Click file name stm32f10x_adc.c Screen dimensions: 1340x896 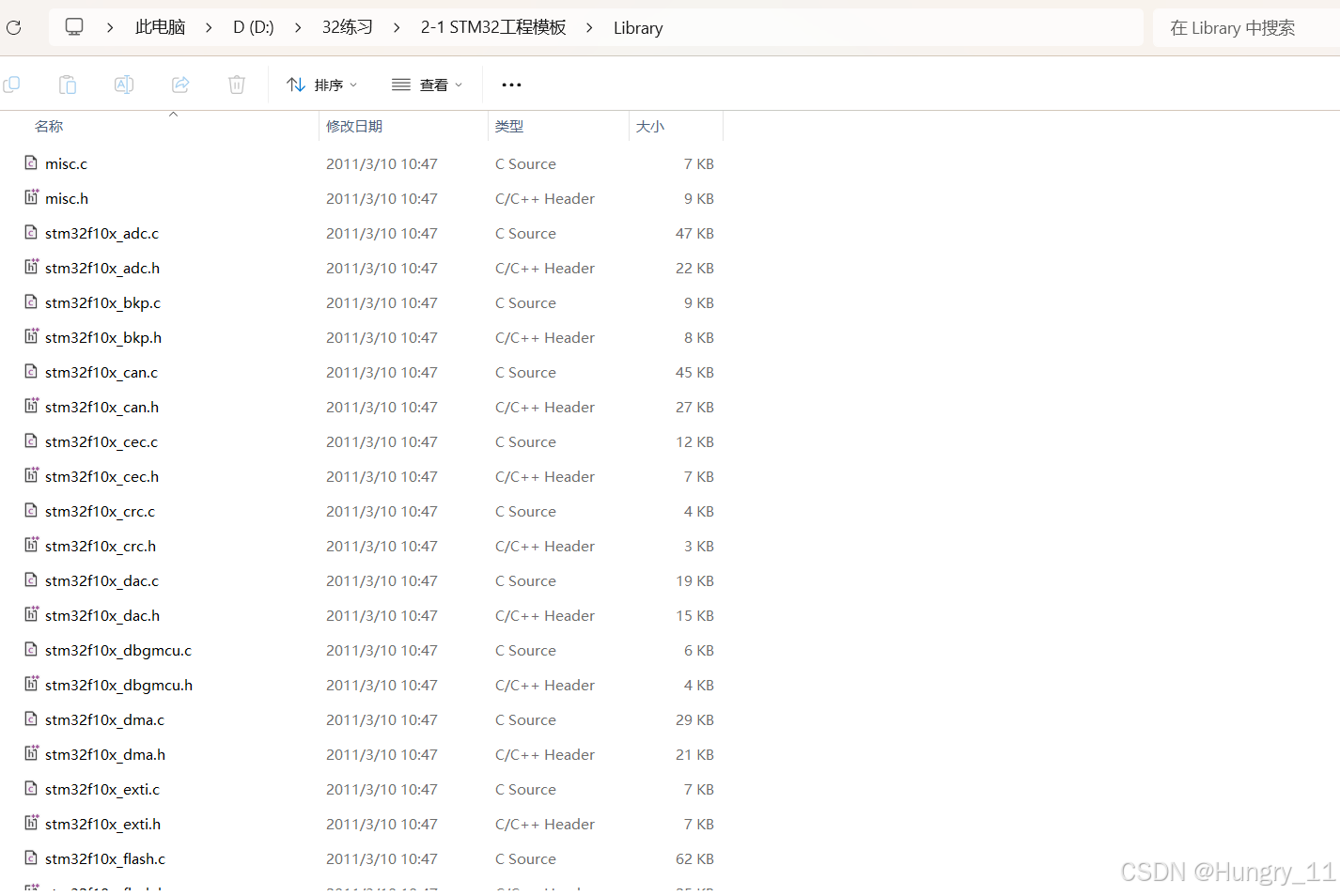(101, 233)
